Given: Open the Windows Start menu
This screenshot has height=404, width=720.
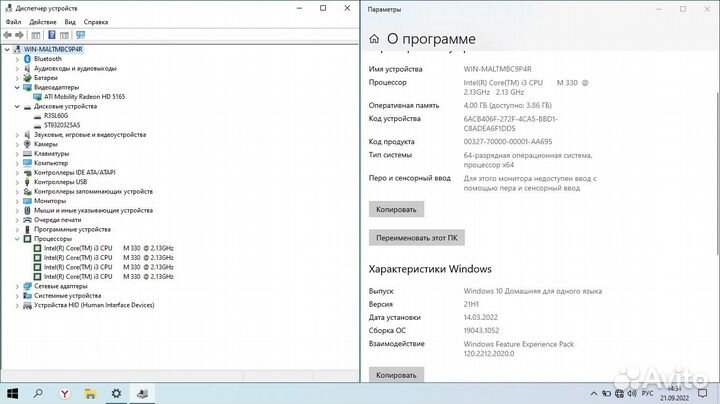Looking at the screenshot, I should [x=14, y=393].
